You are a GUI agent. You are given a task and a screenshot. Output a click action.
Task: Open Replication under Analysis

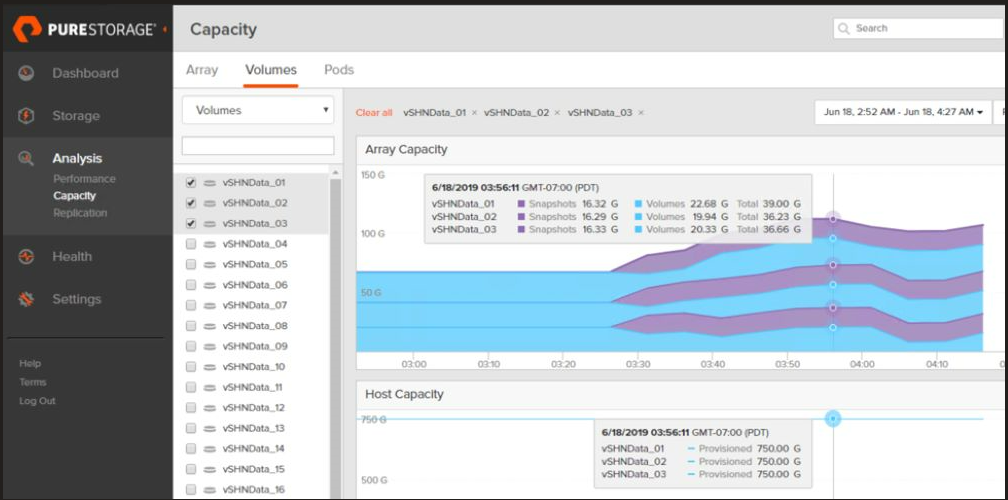80,213
